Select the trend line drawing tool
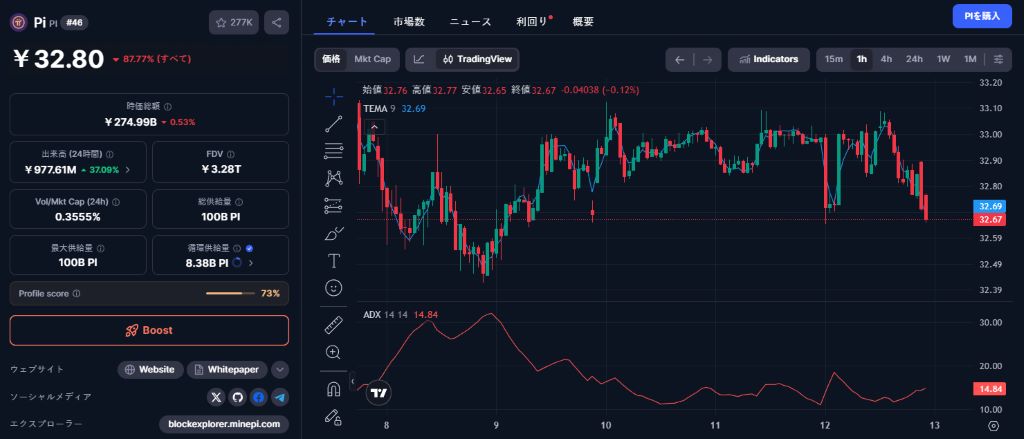This screenshot has height=439, width=1024. tap(334, 123)
